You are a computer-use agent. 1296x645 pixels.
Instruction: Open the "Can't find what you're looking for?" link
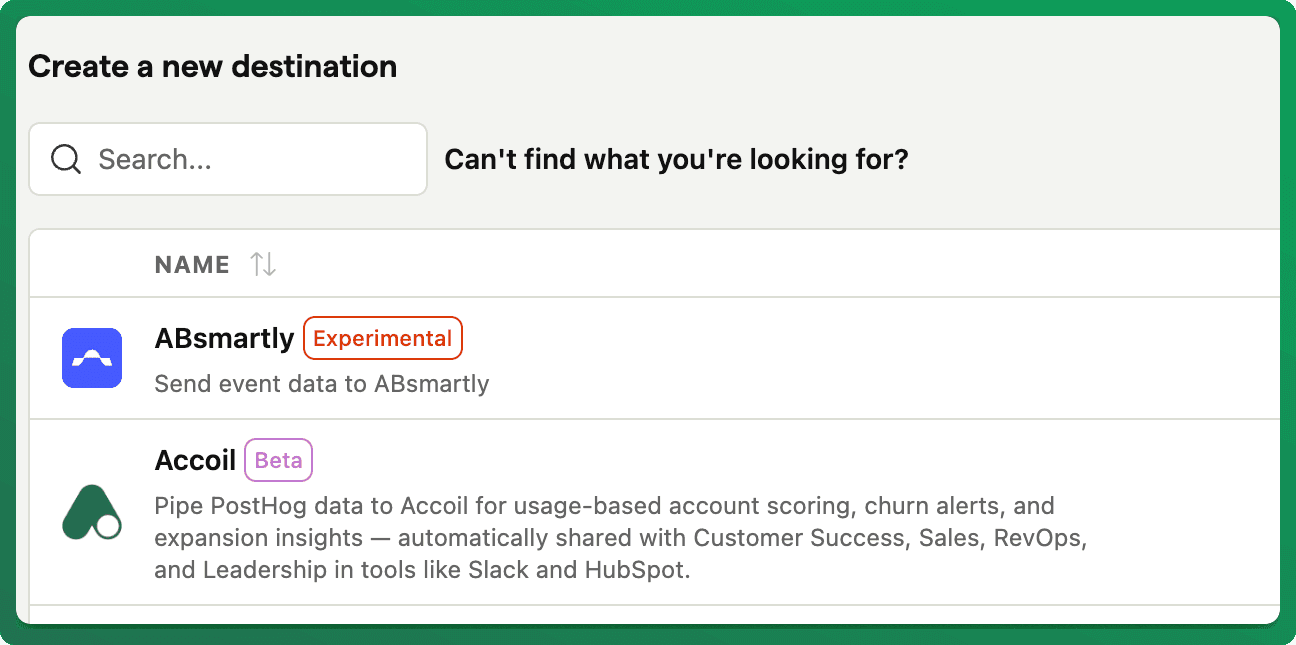click(676, 159)
